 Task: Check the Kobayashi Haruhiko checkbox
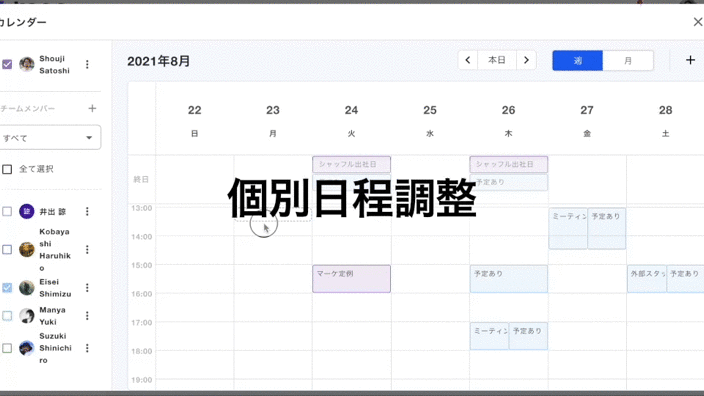tap(7, 250)
